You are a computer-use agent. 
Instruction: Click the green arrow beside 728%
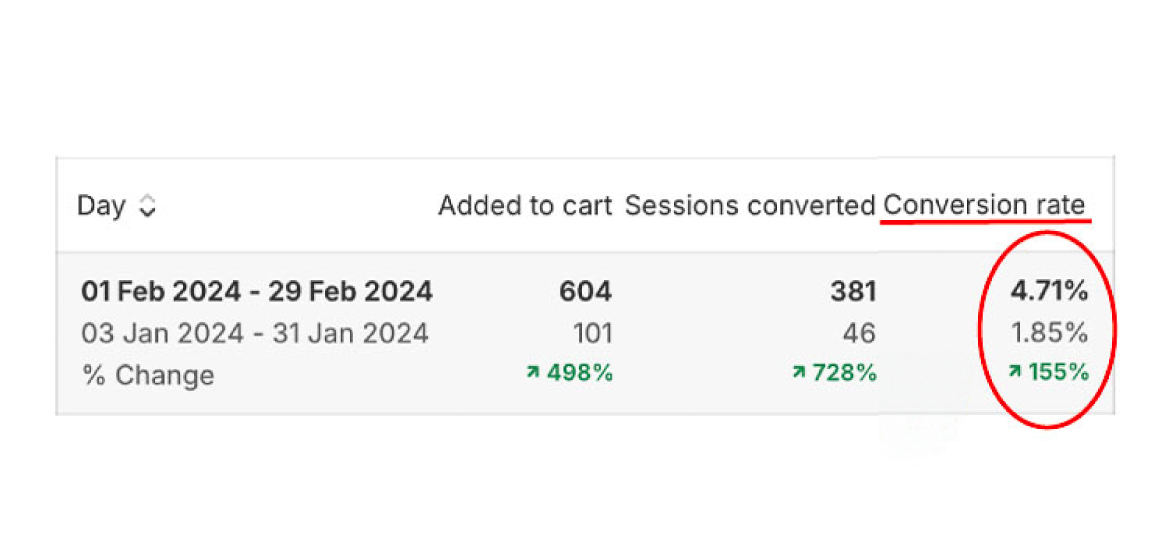[x=798, y=373]
